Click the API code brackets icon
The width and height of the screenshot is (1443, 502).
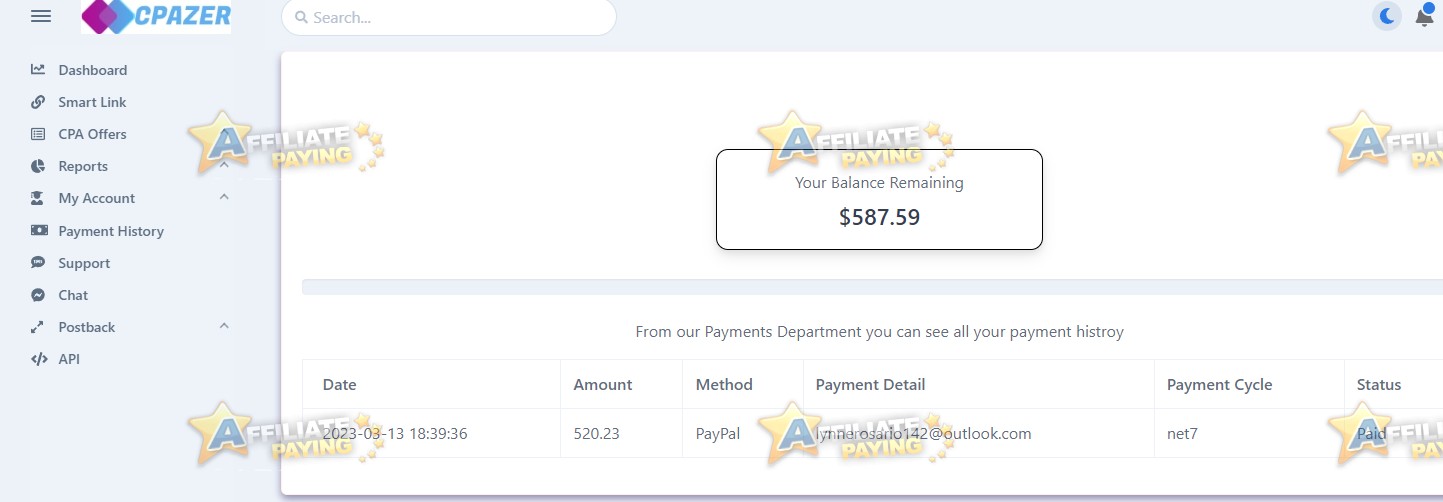click(38, 359)
